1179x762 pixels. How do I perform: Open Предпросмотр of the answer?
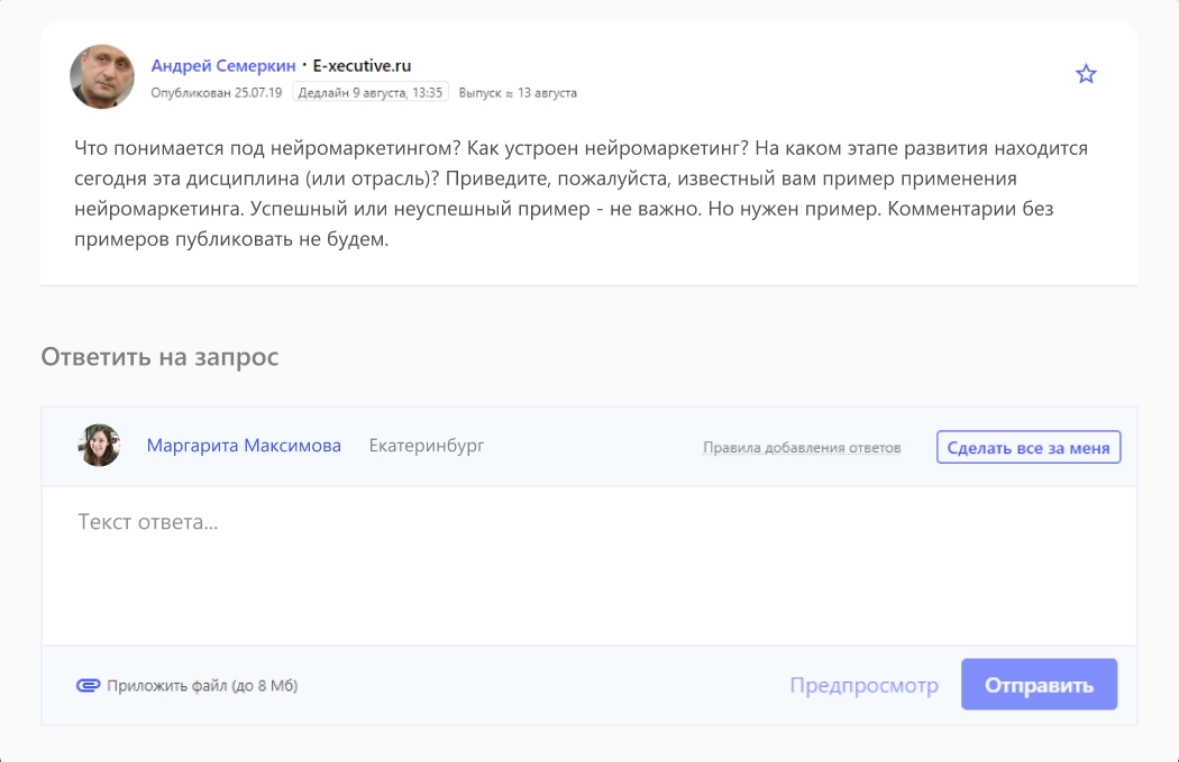tap(864, 686)
